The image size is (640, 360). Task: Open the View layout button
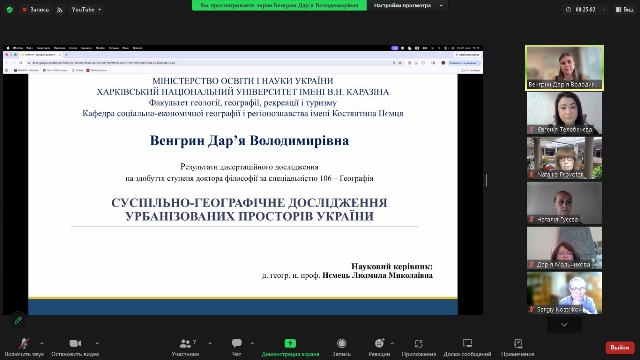(624, 9)
